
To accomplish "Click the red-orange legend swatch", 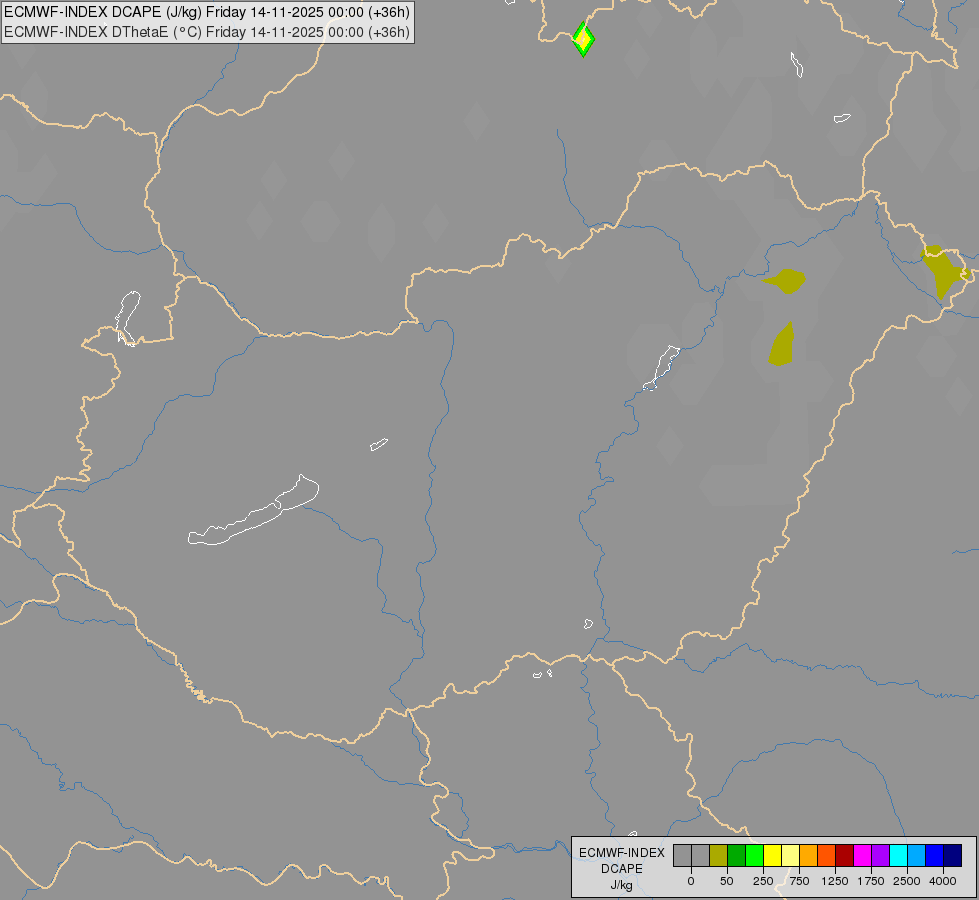I will pos(827,856).
